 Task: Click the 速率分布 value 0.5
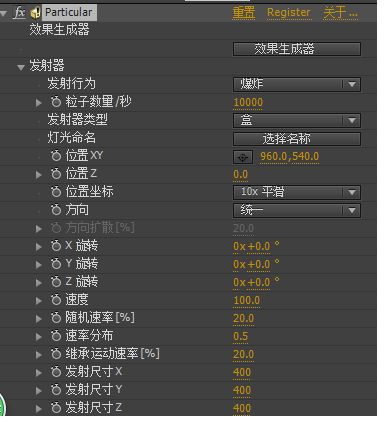point(241,336)
